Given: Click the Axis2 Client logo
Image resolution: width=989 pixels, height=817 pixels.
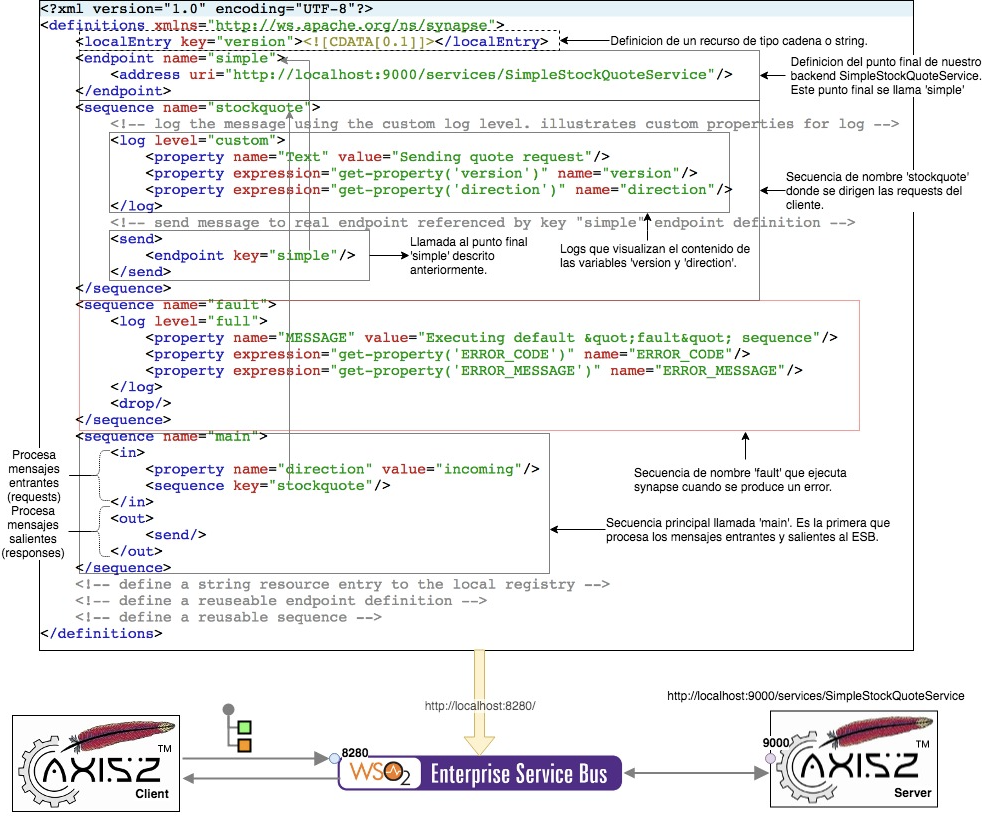Looking at the screenshot, I should [x=95, y=762].
